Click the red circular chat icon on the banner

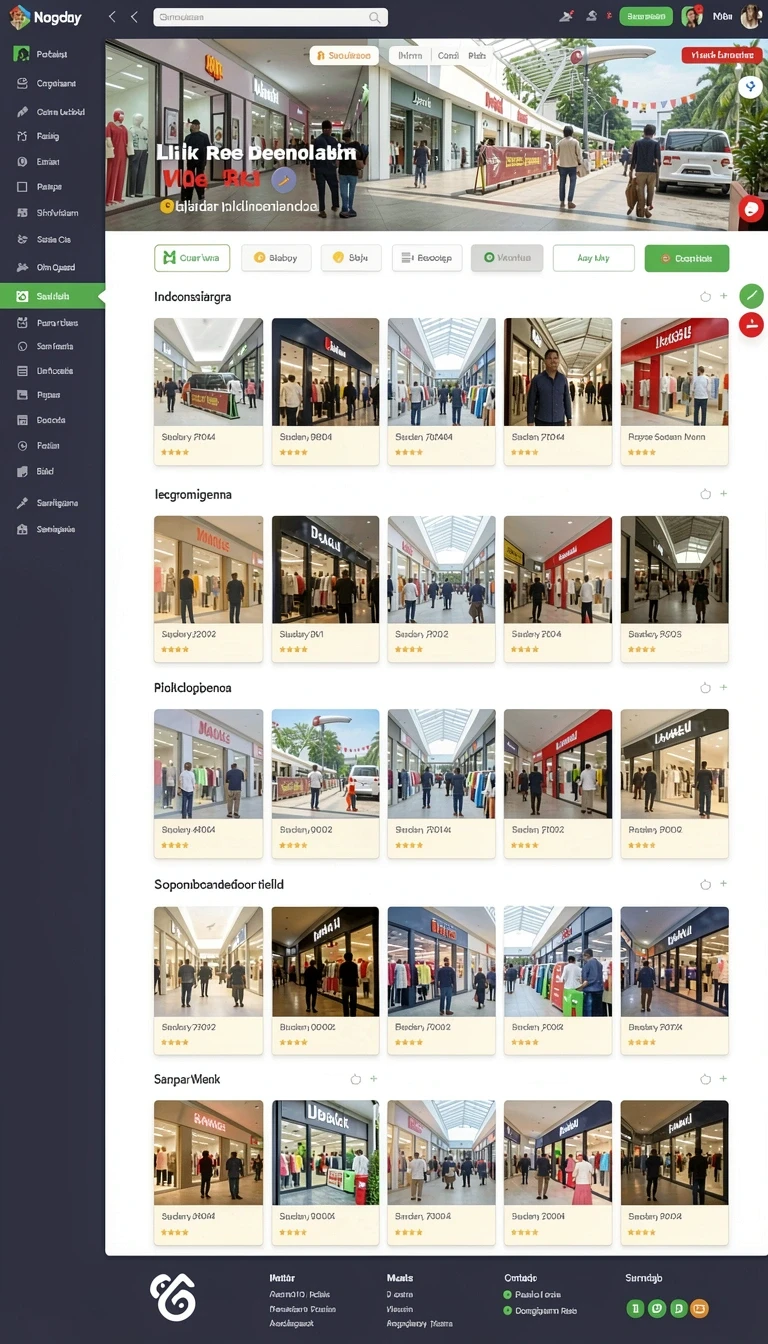[x=752, y=209]
